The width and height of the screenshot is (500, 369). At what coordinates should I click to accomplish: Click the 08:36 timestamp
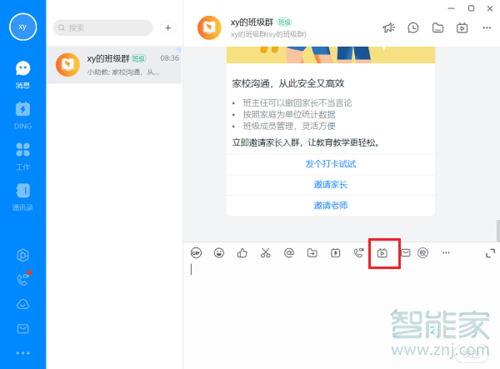point(170,58)
